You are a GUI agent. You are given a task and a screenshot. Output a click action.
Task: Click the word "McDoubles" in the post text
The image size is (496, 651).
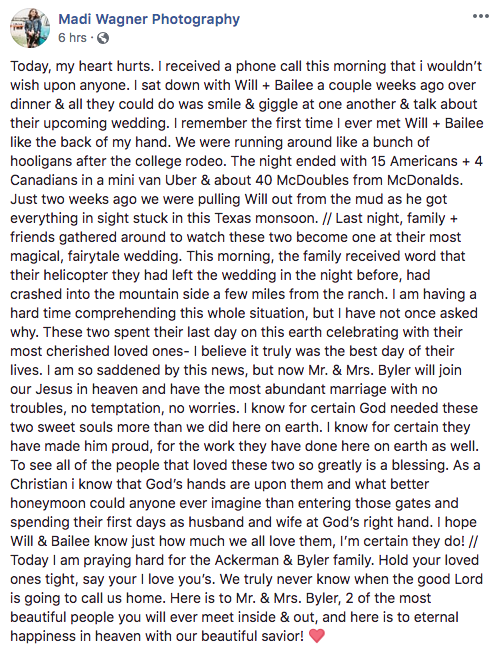tap(308, 180)
